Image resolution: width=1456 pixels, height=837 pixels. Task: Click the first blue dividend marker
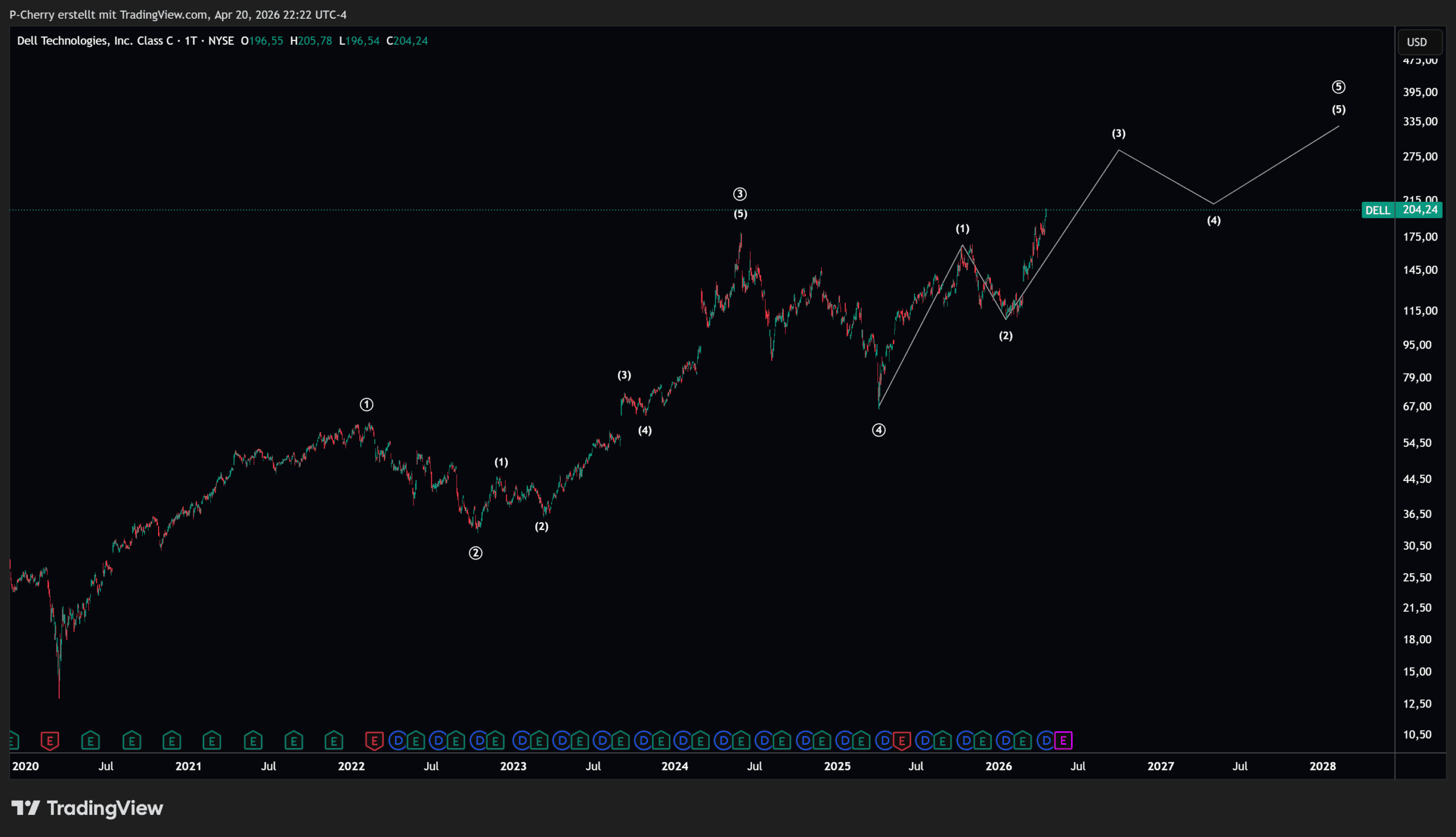[x=398, y=740]
